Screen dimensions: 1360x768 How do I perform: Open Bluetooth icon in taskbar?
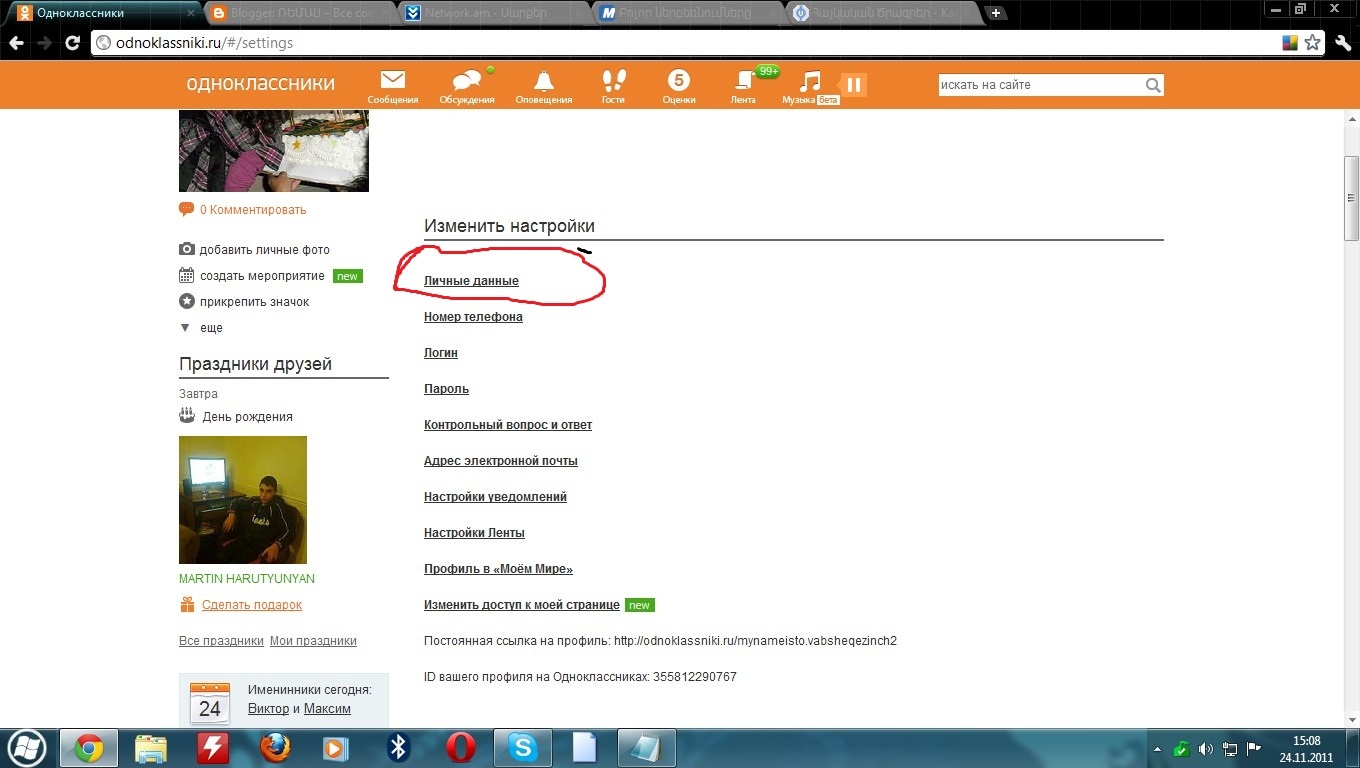(399, 748)
